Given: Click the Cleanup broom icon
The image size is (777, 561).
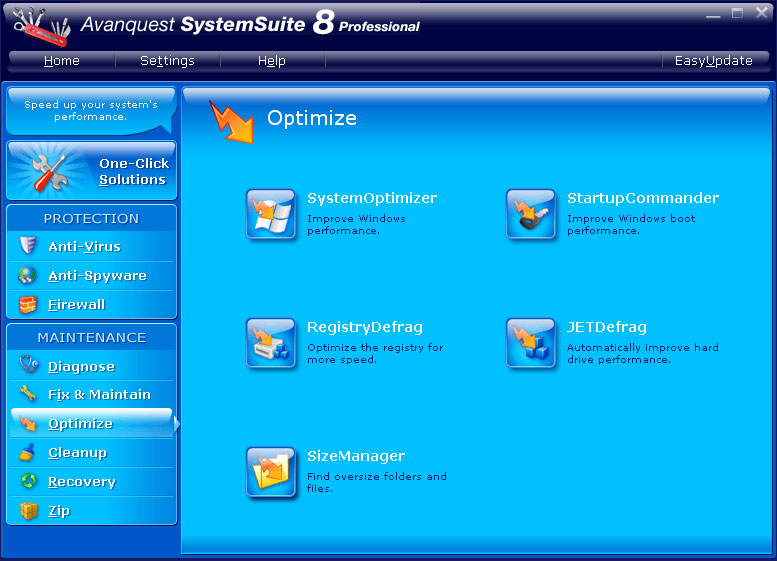Looking at the screenshot, I should (x=27, y=452).
